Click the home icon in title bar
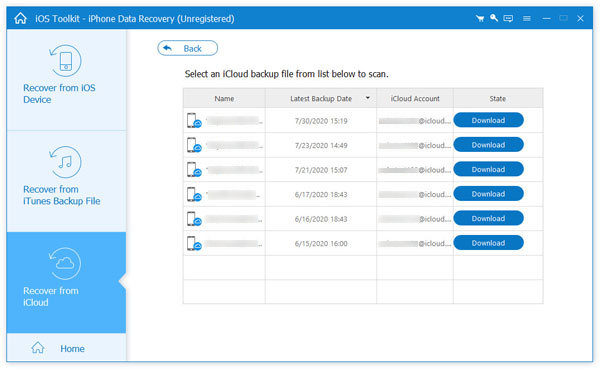600x369 pixels. pos(21,18)
